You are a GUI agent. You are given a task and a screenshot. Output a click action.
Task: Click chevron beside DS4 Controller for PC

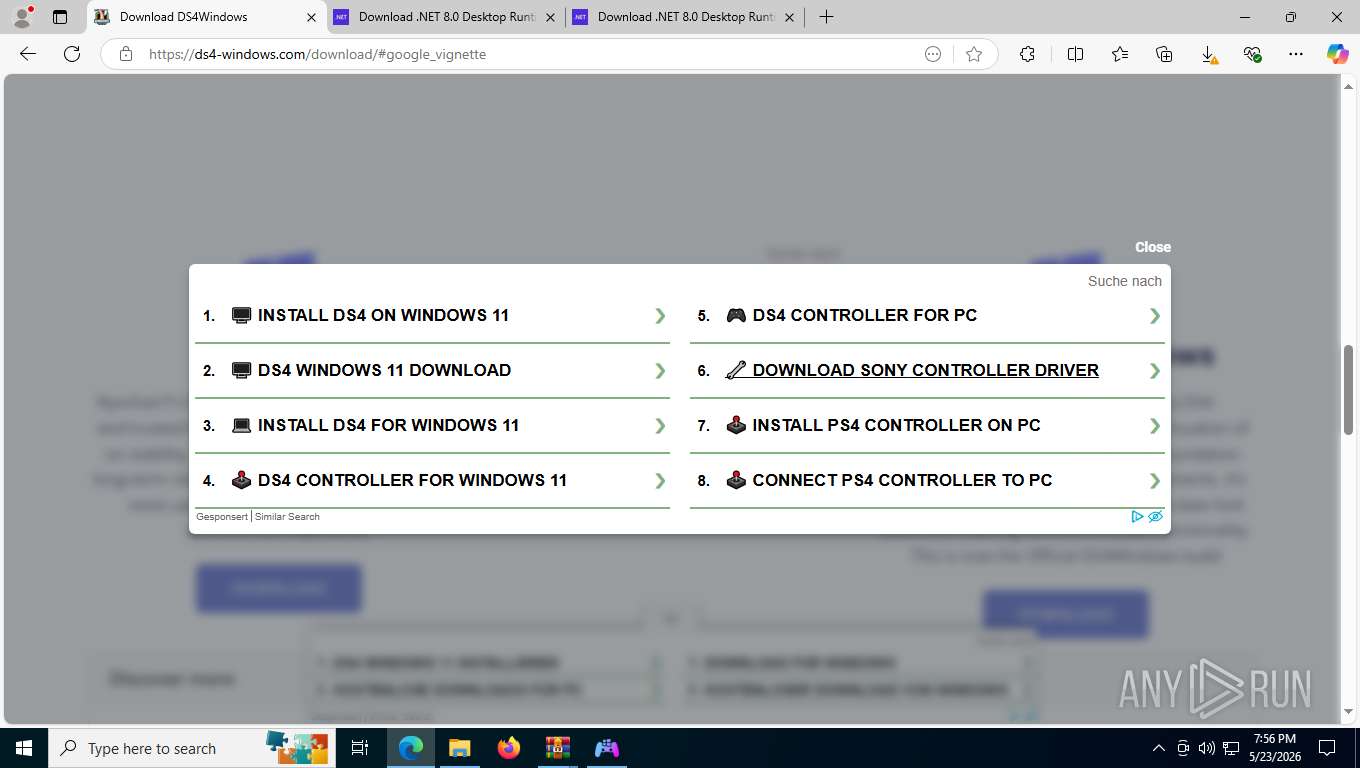pyautogui.click(x=1155, y=316)
